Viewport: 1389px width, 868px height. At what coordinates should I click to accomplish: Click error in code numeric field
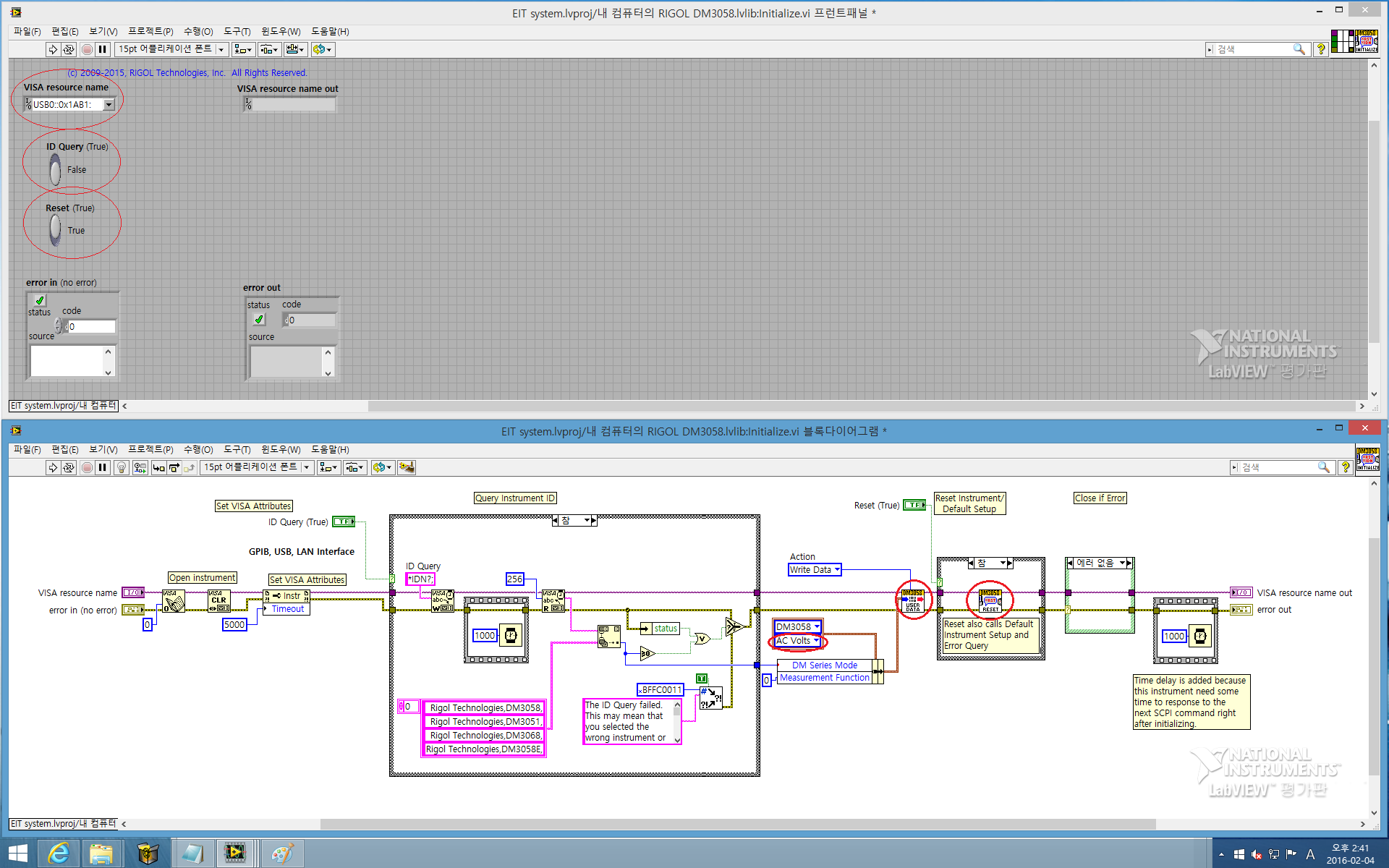pos(91,326)
